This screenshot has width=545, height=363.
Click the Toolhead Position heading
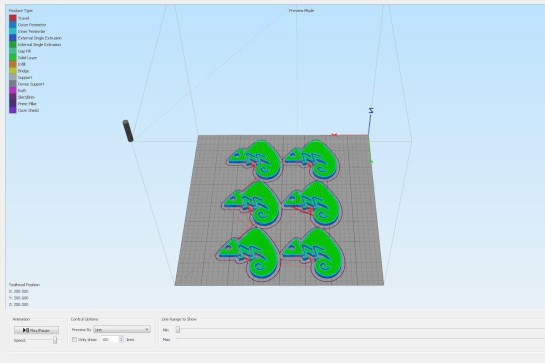pos(24,285)
